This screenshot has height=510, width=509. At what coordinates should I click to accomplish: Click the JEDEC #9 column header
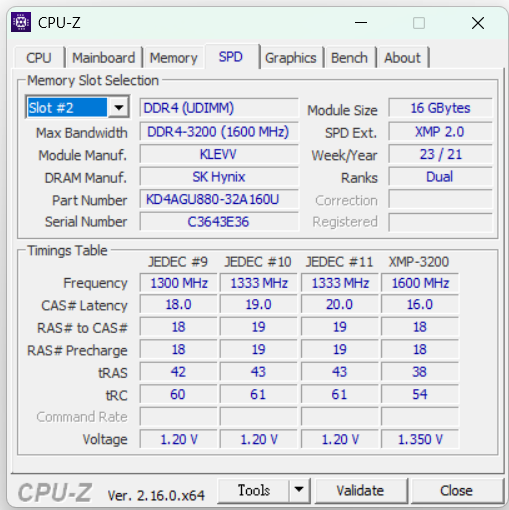coord(178,262)
